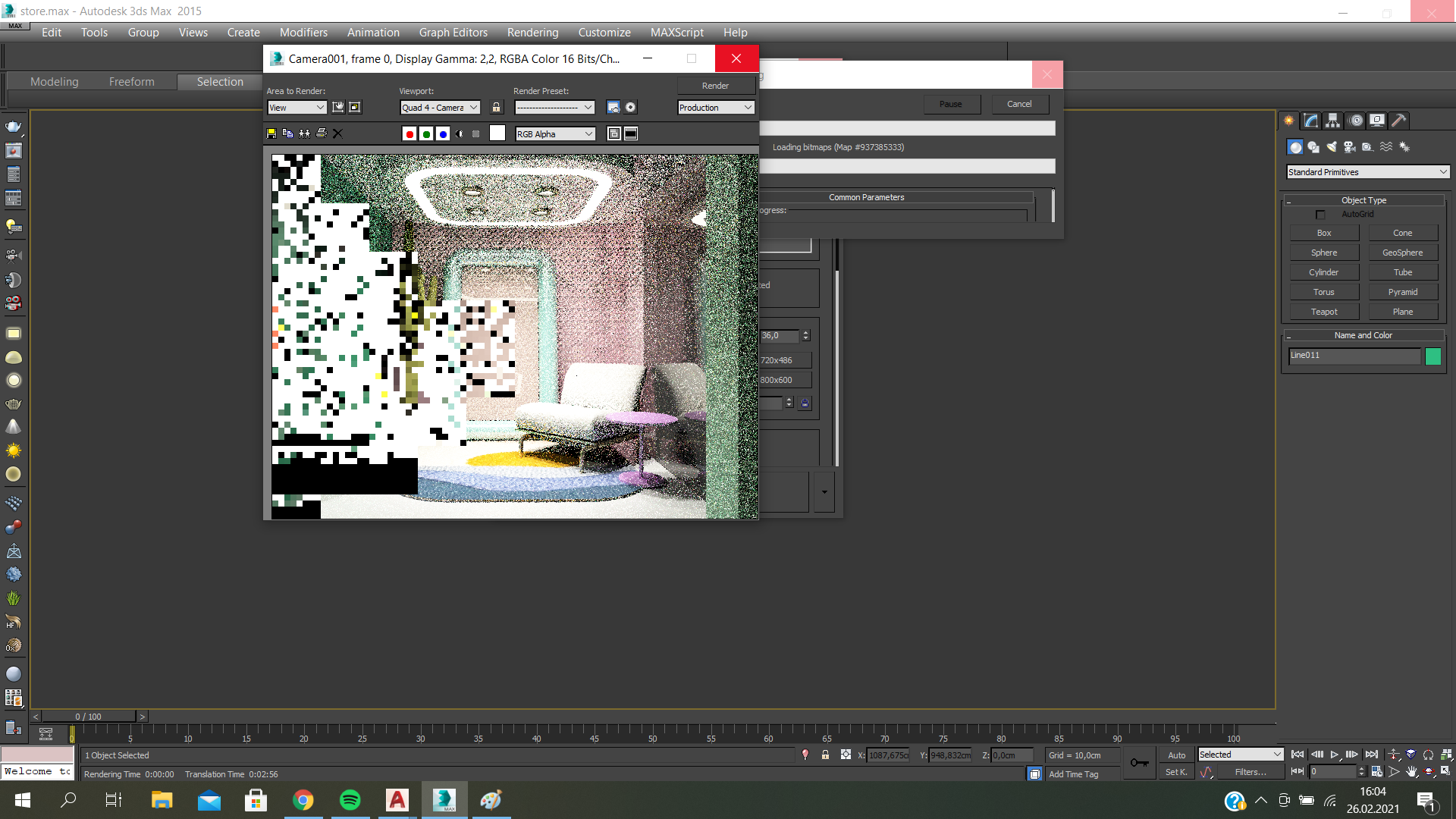This screenshot has width=1456, height=819.
Task: Click Copy Image in the render window toolbar
Action: [287, 133]
